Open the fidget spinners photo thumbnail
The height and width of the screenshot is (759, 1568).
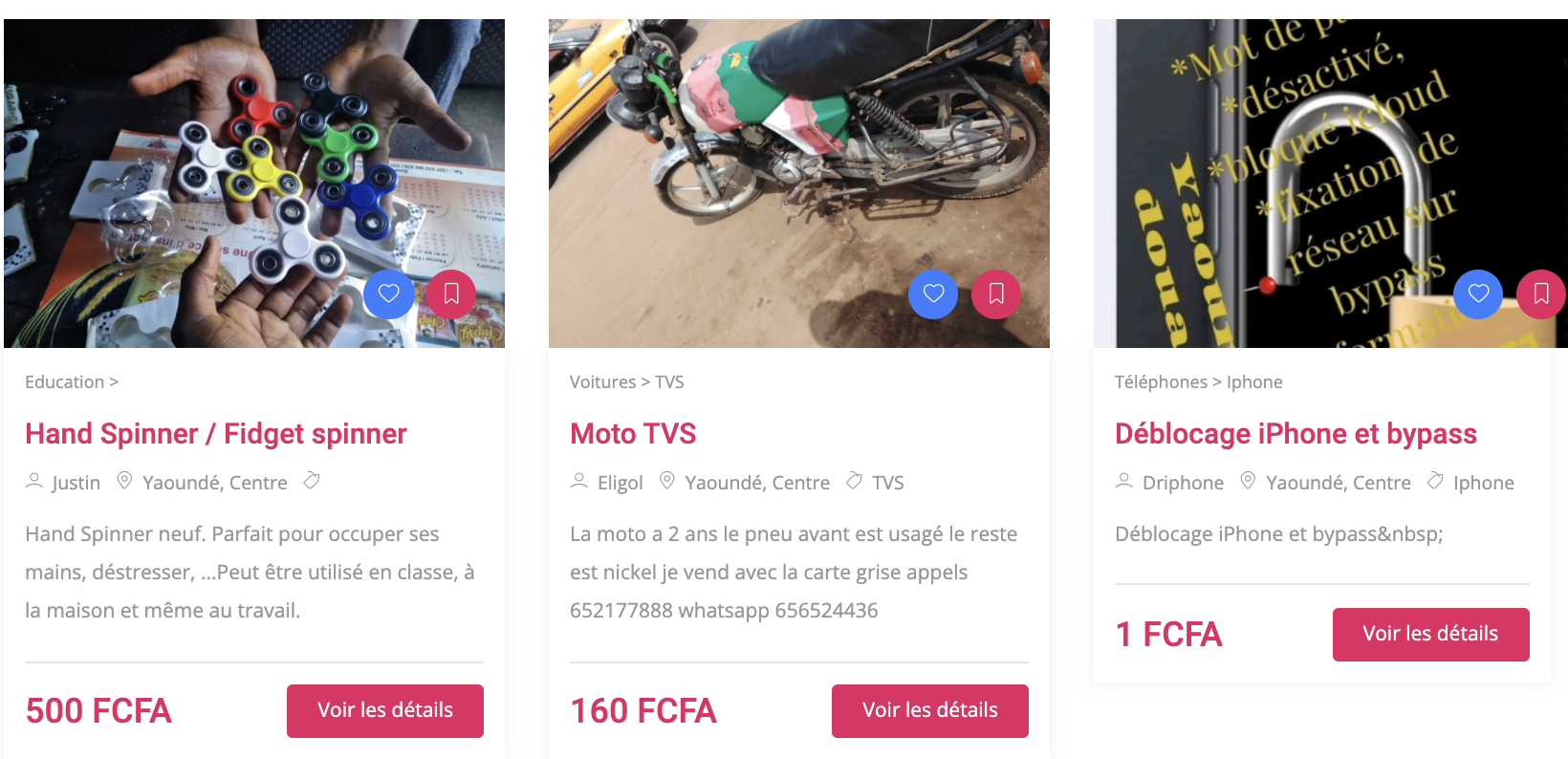[254, 184]
